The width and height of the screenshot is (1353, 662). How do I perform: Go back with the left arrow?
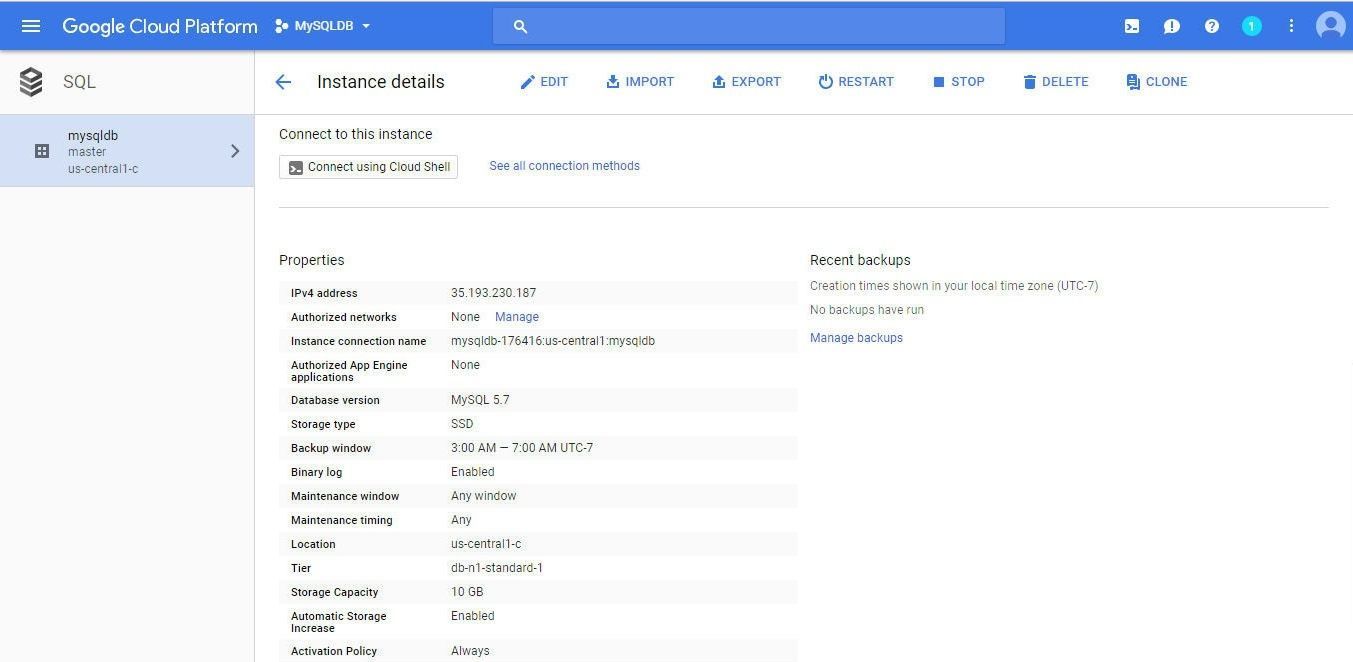point(283,82)
